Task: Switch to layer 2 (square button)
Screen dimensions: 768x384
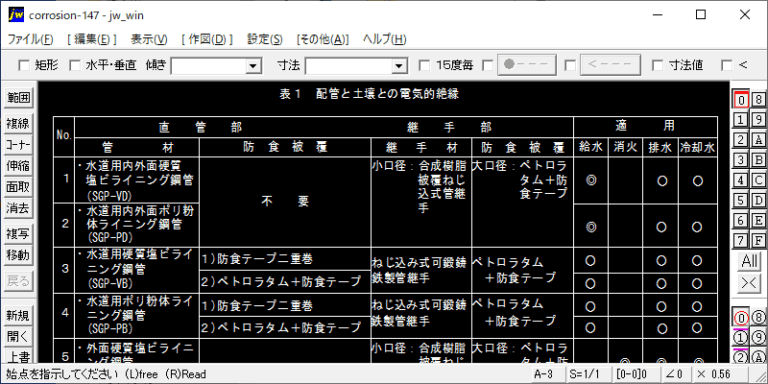Action: click(741, 140)
